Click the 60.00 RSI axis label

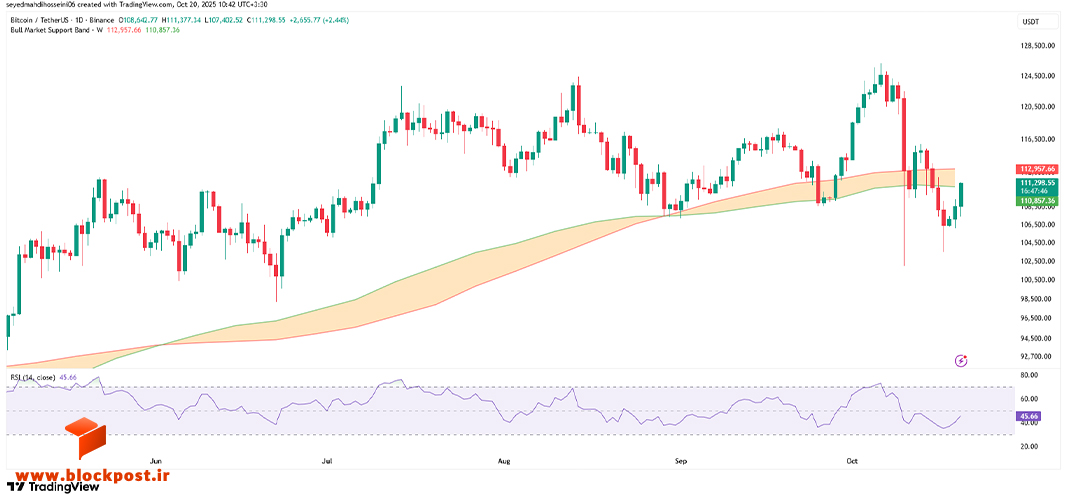point(1027,399)
